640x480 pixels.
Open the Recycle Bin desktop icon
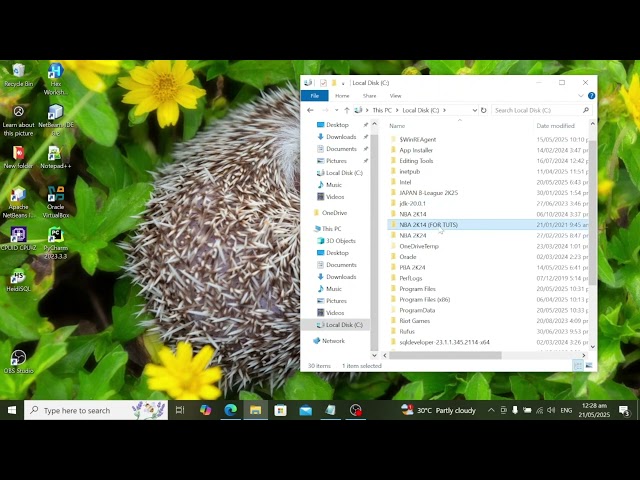coord(18,75)
